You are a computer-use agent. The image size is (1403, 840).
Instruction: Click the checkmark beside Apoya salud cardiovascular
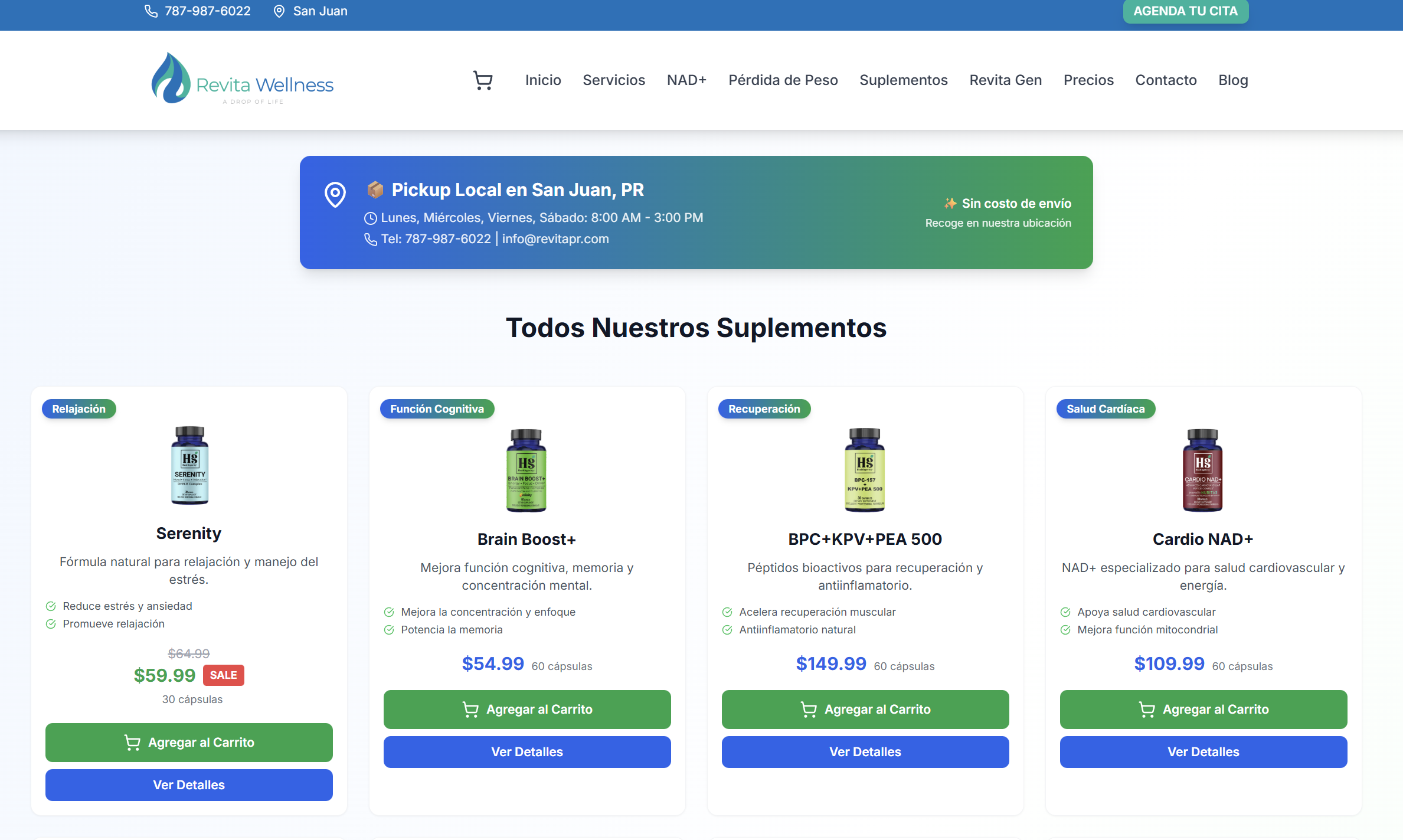click(1065, 612)
